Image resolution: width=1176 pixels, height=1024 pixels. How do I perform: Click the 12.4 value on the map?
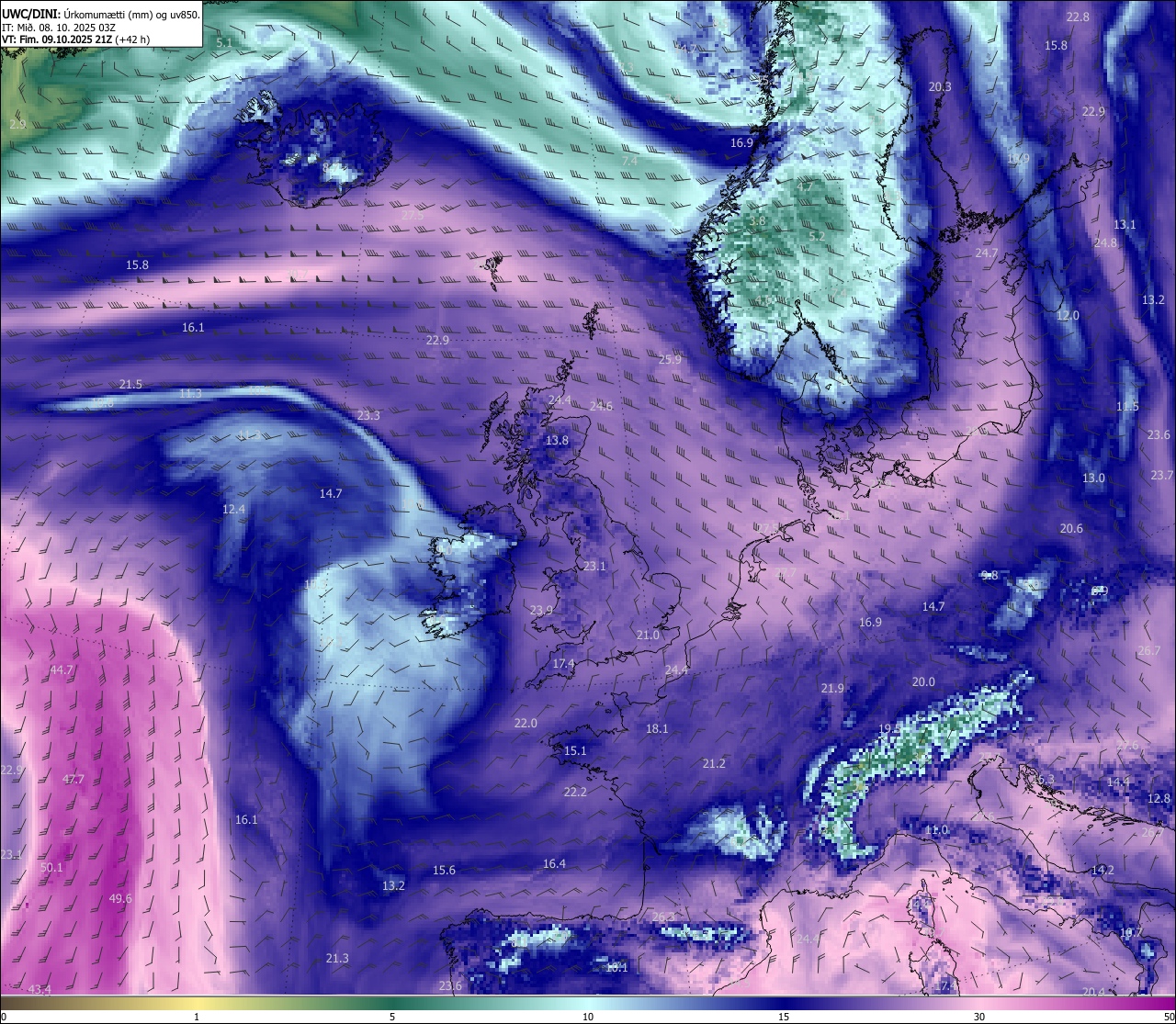tap(233, 510)
